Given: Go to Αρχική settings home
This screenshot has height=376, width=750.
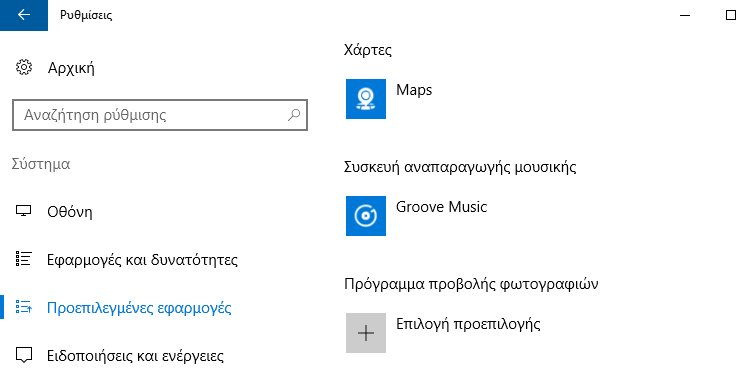Looking at the screenshot, I should point(71,68).
